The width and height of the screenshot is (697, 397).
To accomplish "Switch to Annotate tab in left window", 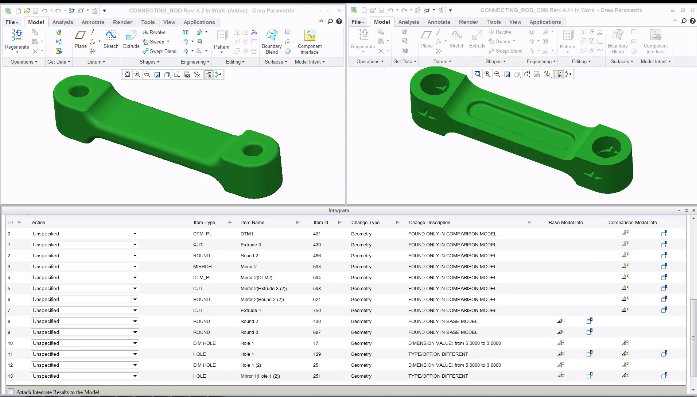I will point(93,22).
